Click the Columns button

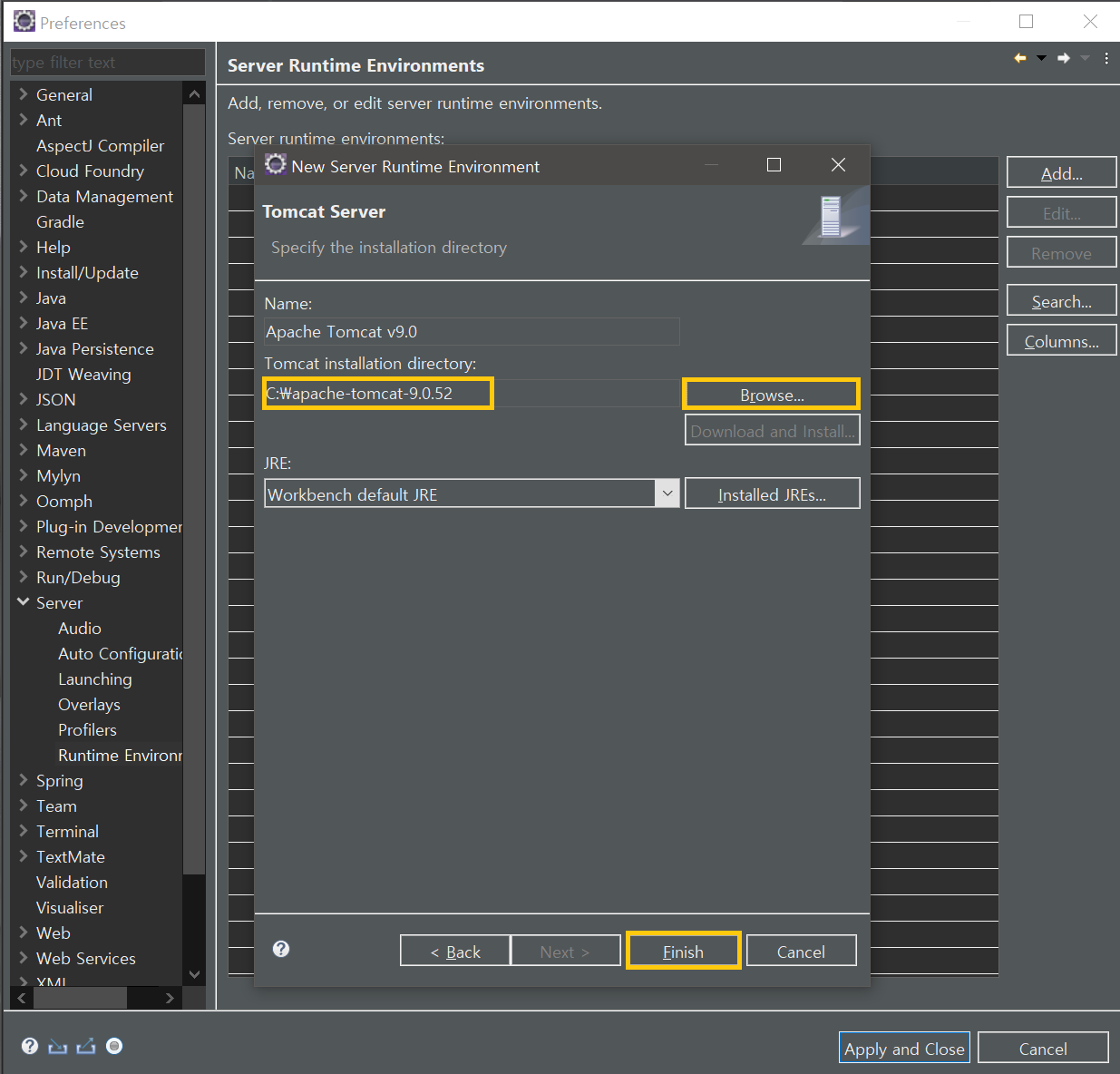(1061, 340)
